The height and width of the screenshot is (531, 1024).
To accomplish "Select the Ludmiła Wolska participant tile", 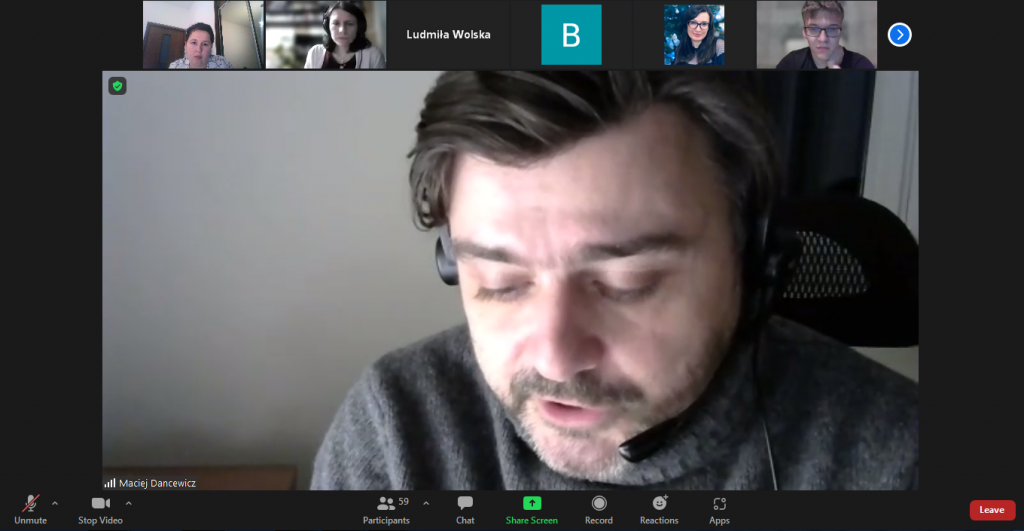I will (x=448, y=35).
